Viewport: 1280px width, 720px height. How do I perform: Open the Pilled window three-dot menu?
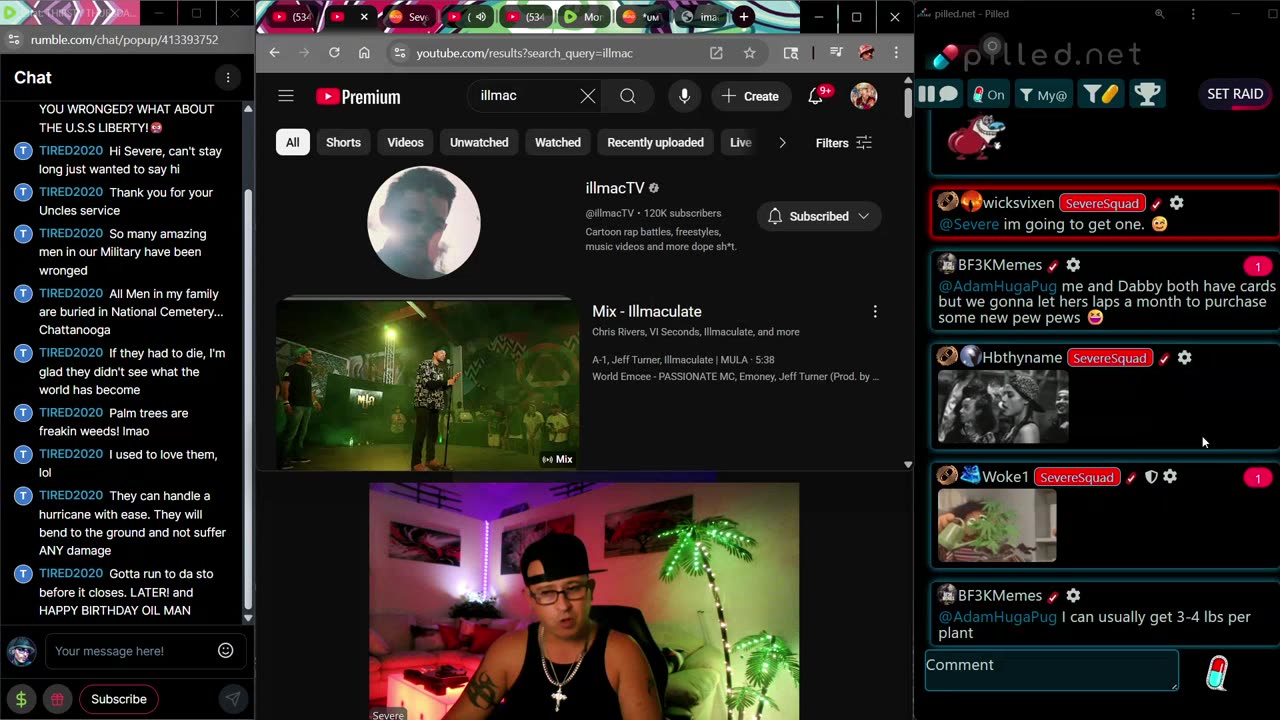pyautogui.click(x=1193, y=14)
